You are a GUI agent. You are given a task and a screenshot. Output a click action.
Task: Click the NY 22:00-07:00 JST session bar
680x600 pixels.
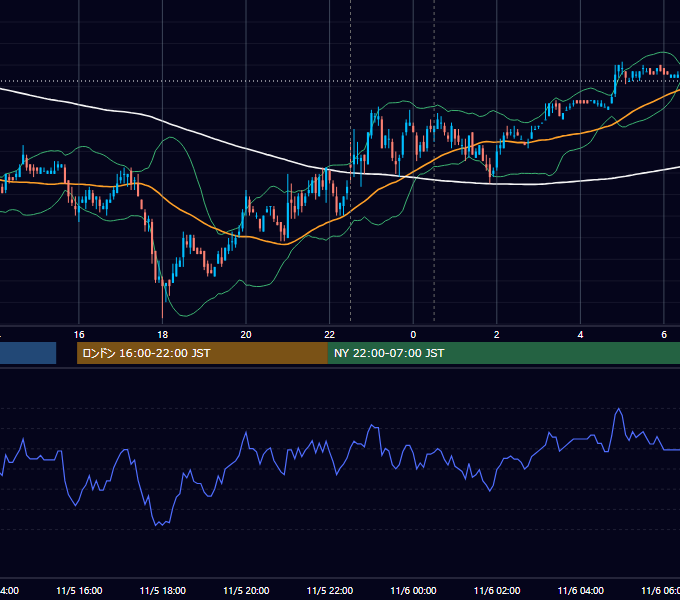coord(503,353)
